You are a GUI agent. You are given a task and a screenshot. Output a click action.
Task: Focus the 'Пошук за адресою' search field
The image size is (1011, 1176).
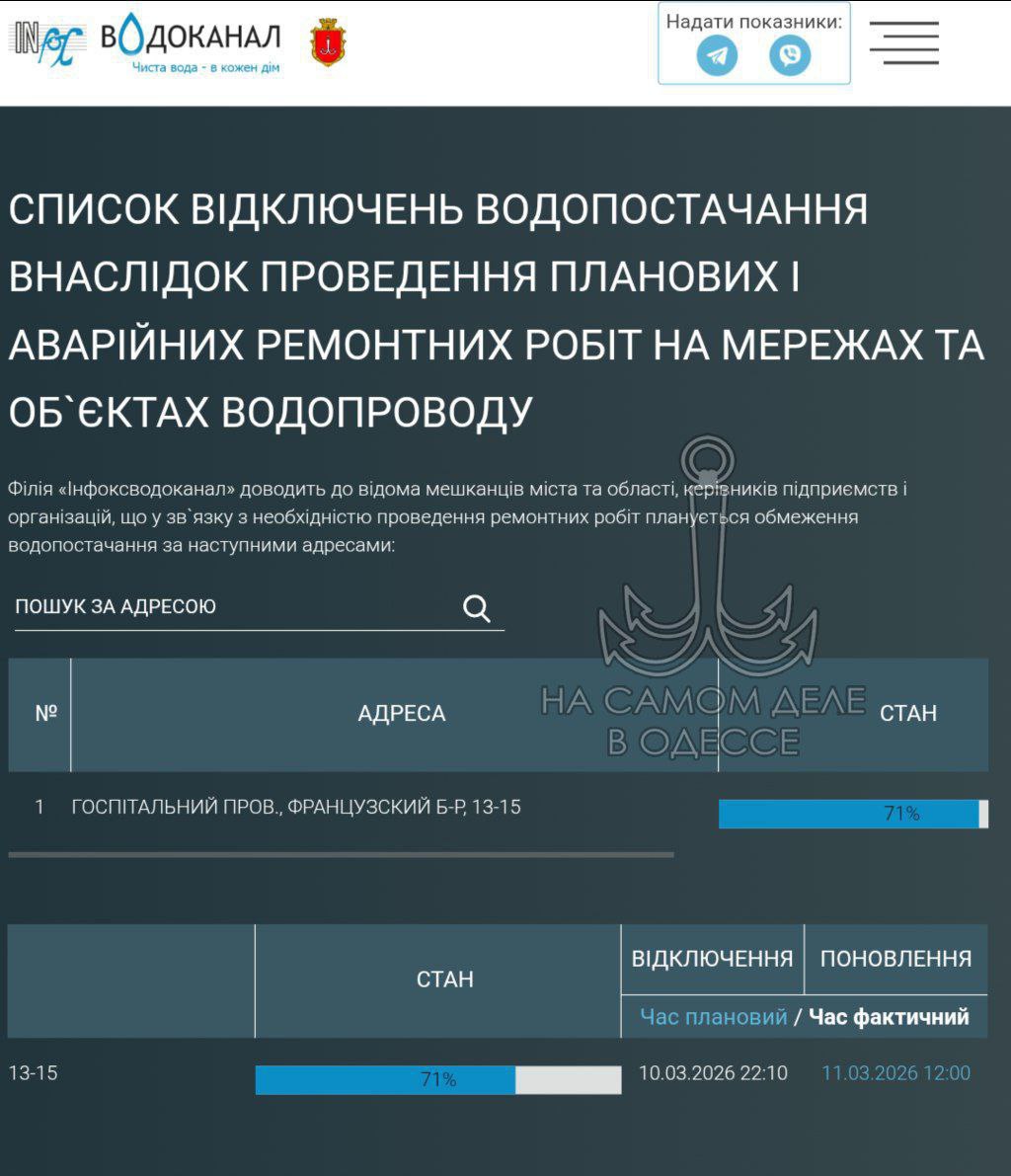tap(232, 607)
